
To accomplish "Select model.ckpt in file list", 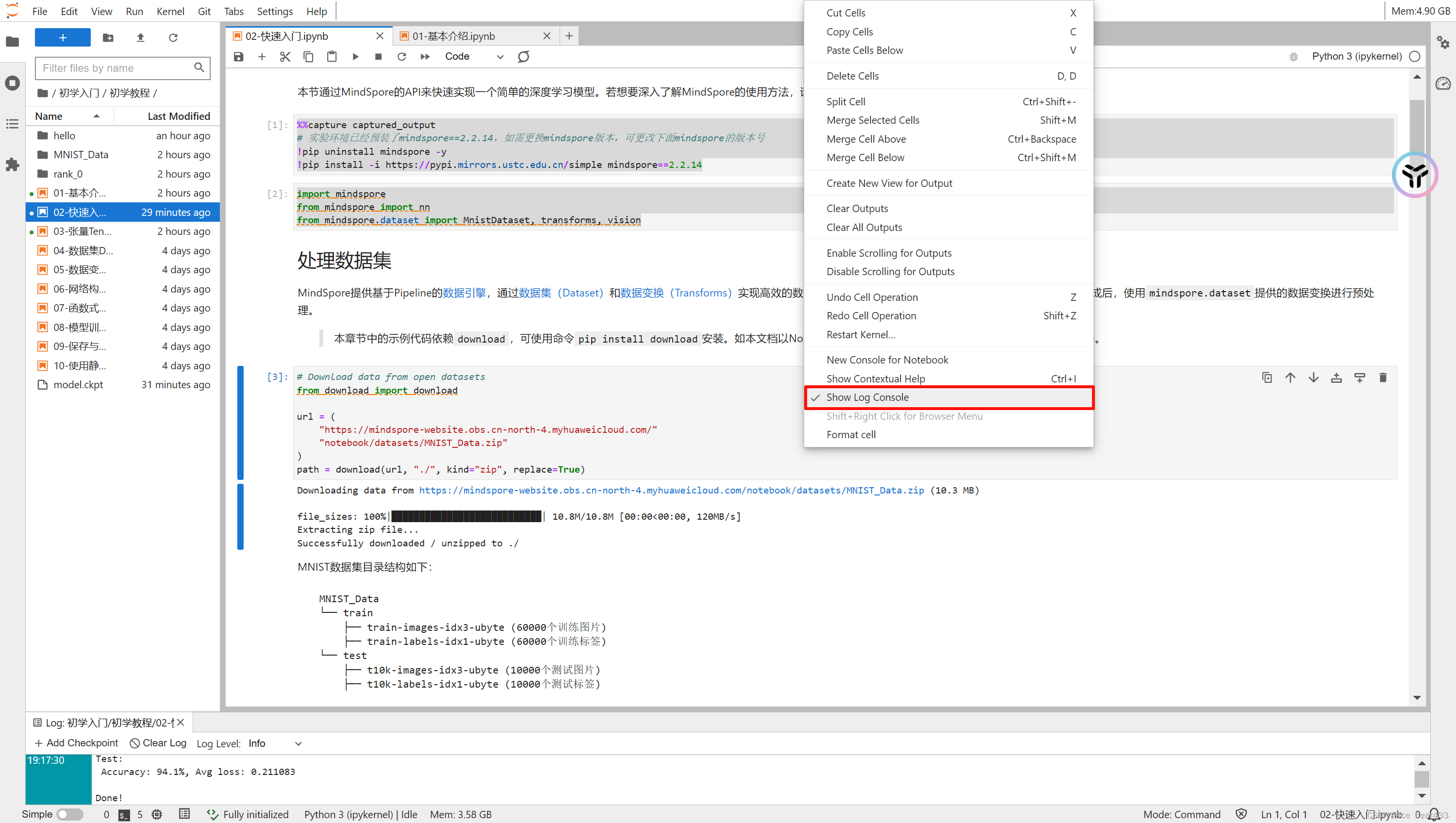I will coord(123,385).
